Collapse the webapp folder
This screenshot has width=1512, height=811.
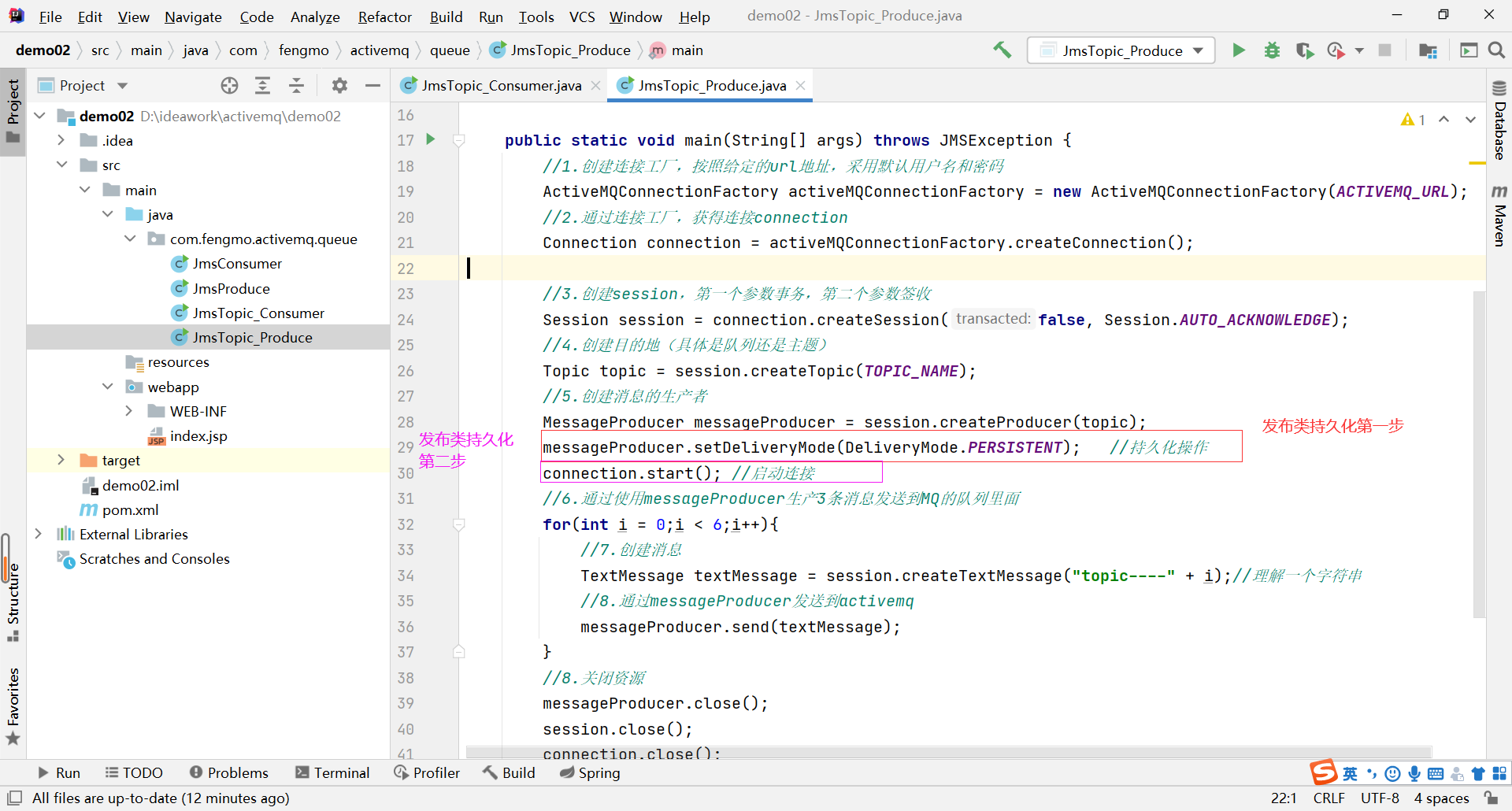coord(107,387)
